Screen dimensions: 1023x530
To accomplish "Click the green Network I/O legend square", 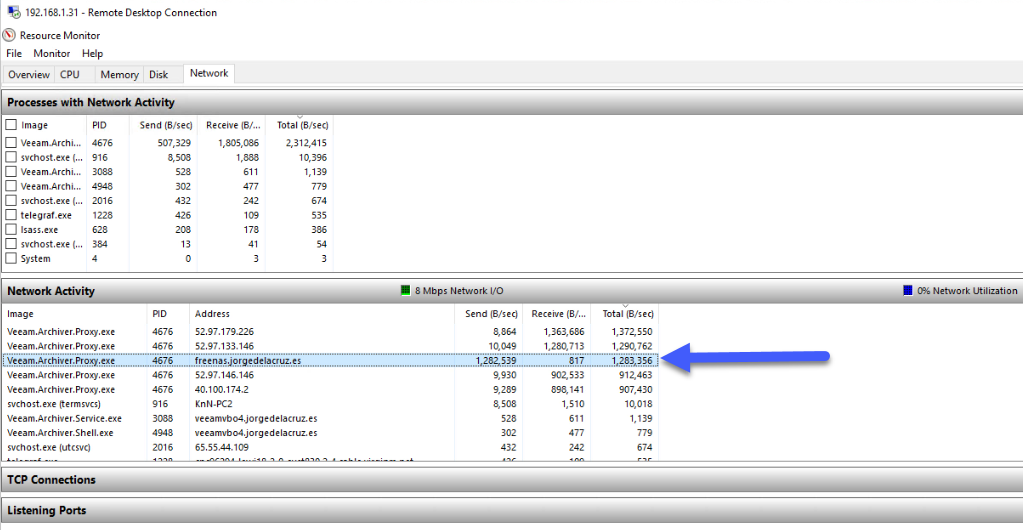I will point(405,290).
